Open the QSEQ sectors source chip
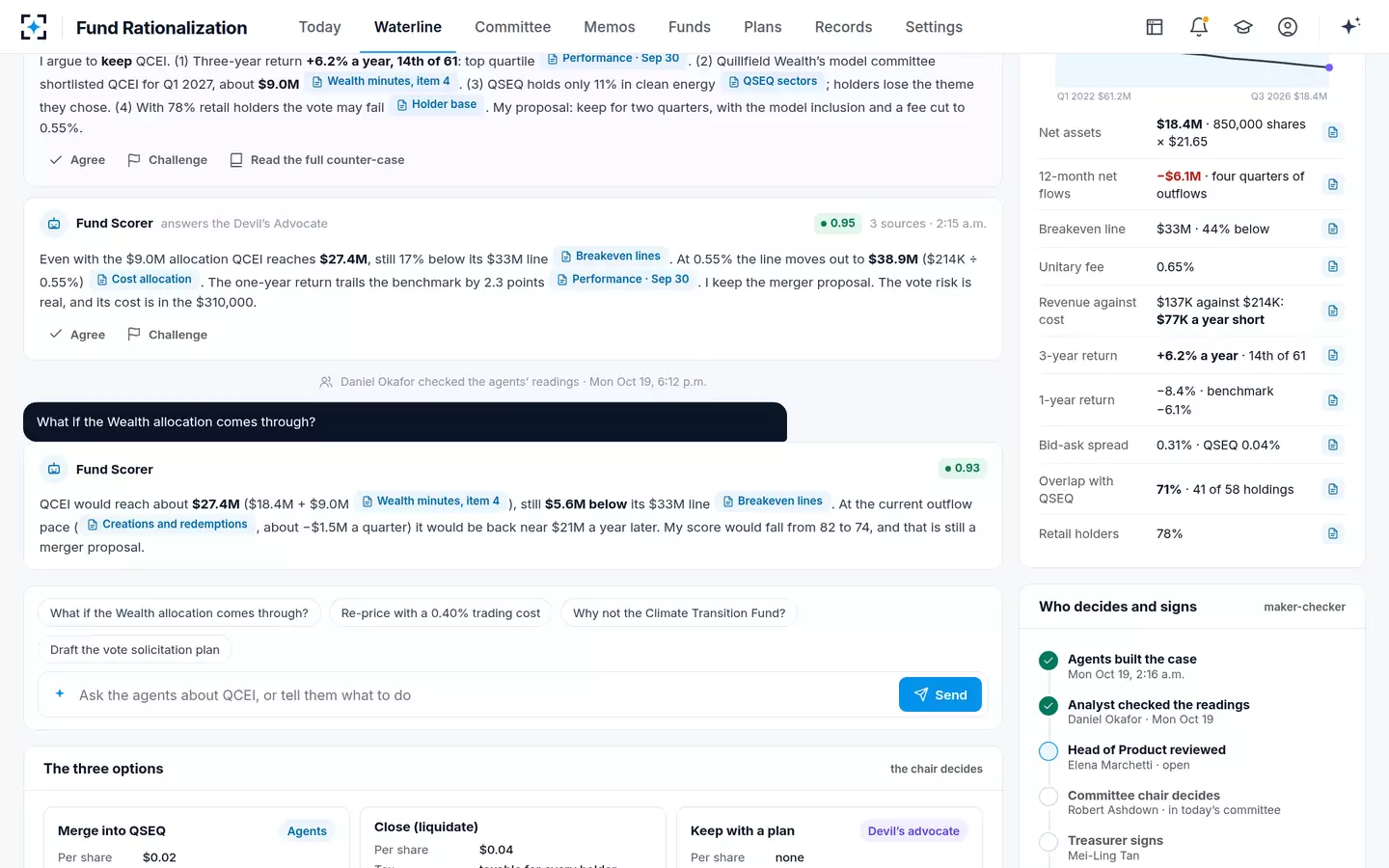 point(773,82)
